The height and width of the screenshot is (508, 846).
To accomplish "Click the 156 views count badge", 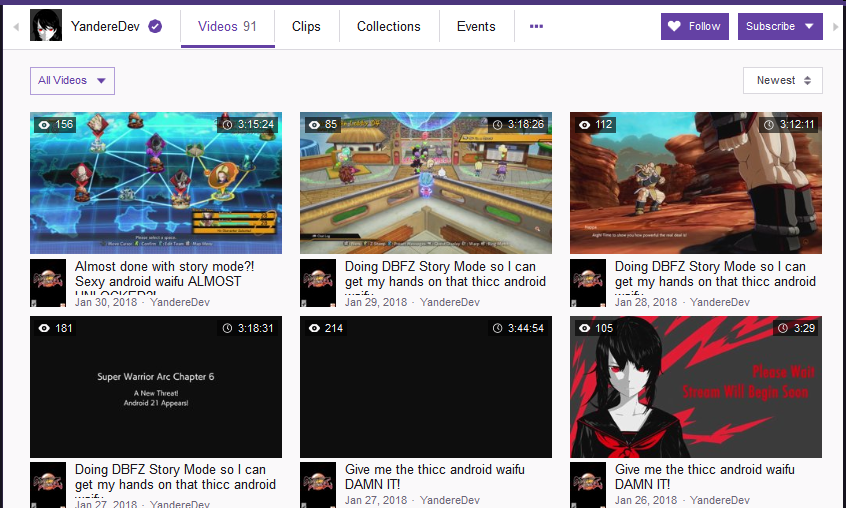I will (56, 125).
